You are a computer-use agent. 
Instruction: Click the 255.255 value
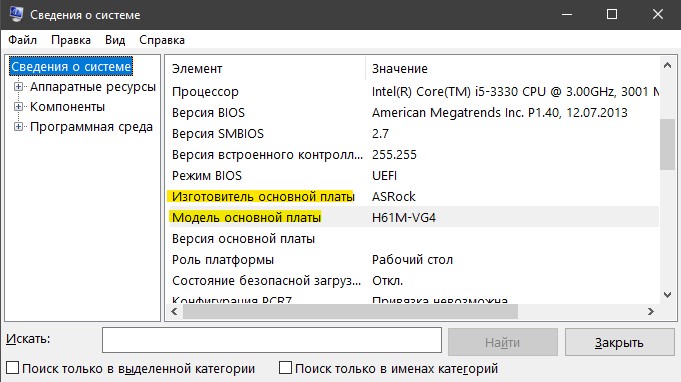pos(394,155)
